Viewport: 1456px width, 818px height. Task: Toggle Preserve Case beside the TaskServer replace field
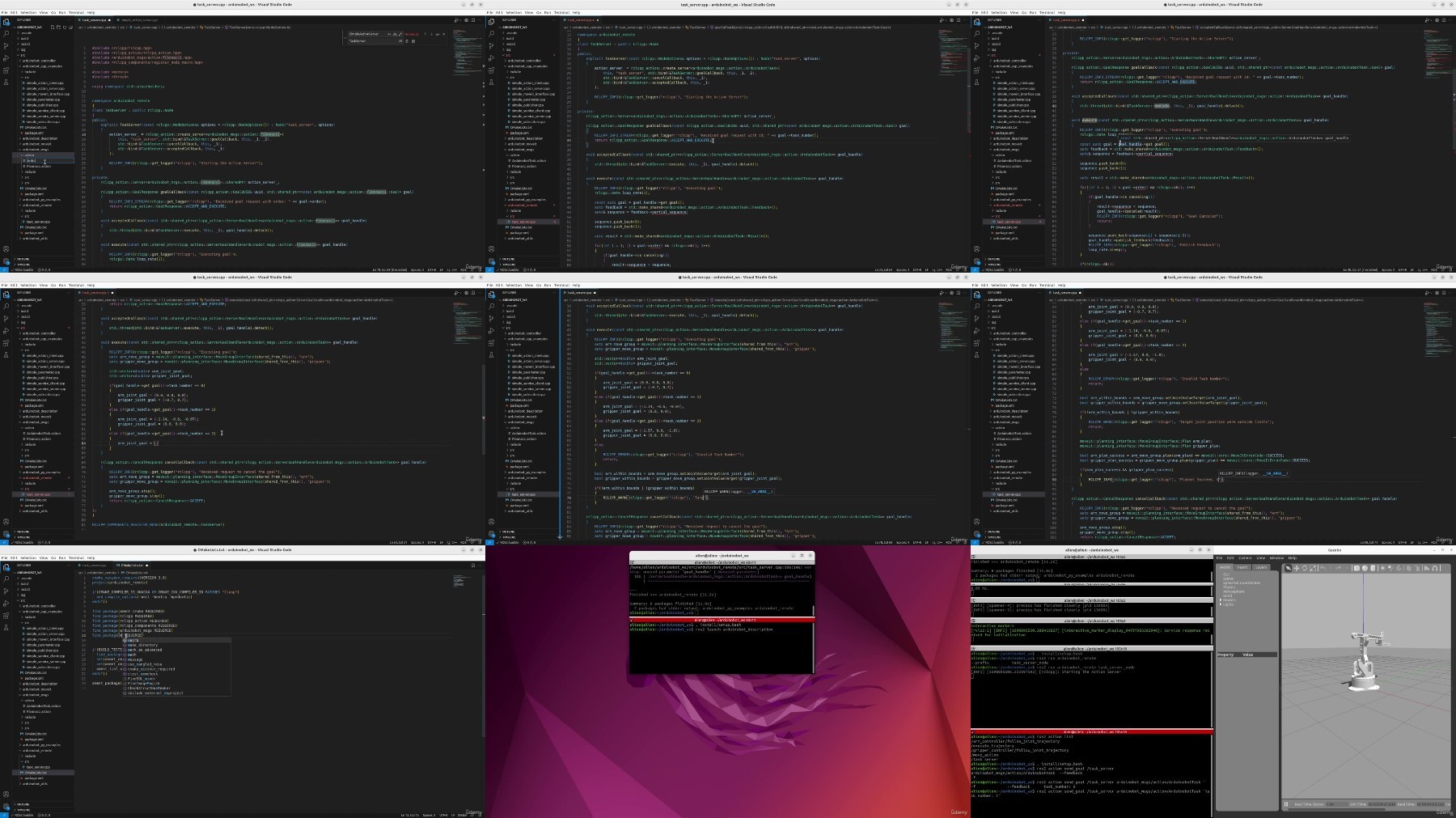coord(400,41)
